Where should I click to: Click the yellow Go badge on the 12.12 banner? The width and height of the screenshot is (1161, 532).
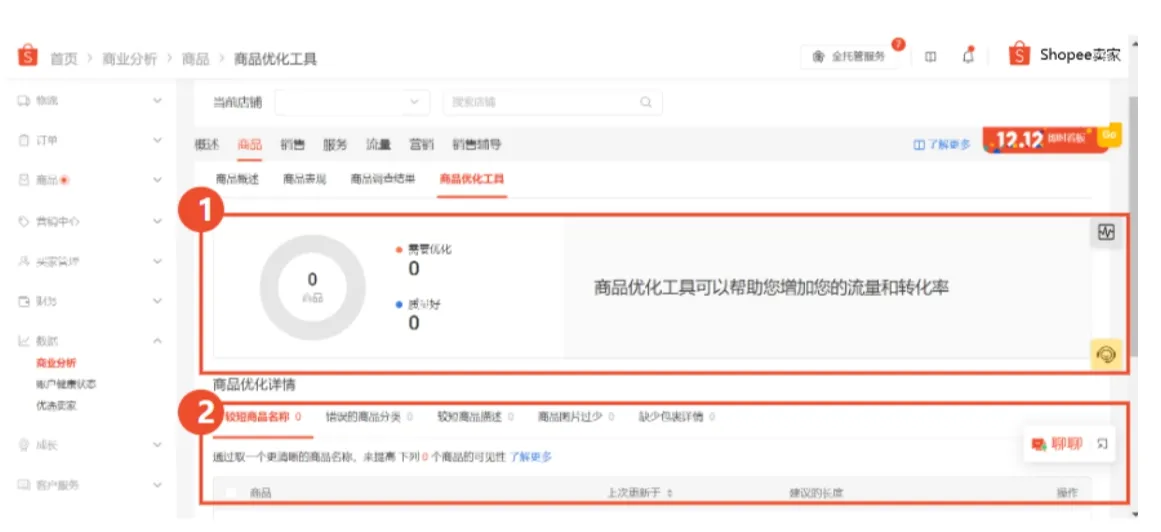(1109, 134)
